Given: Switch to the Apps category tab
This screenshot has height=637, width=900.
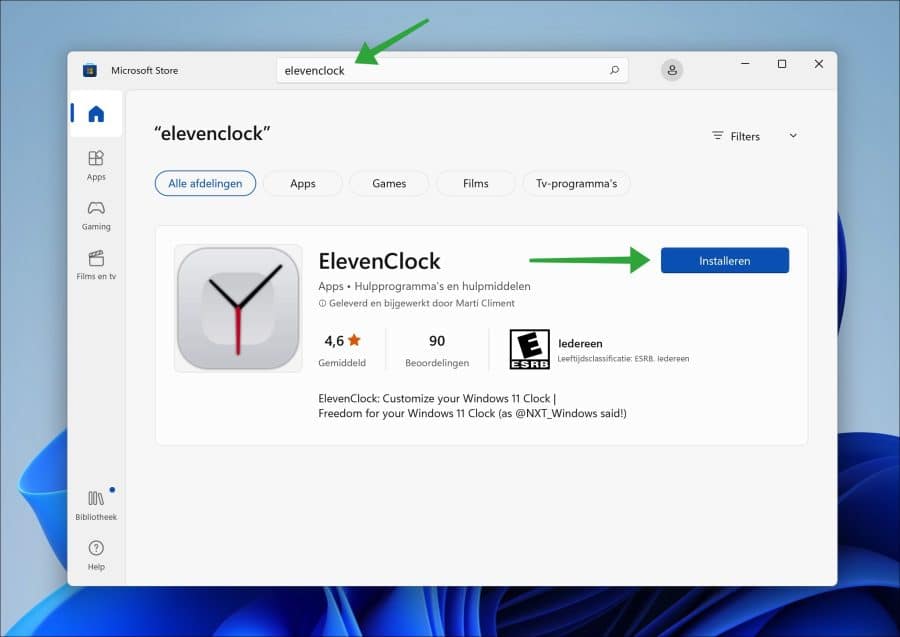Looking at the screenshot, I should click(302, 183).
